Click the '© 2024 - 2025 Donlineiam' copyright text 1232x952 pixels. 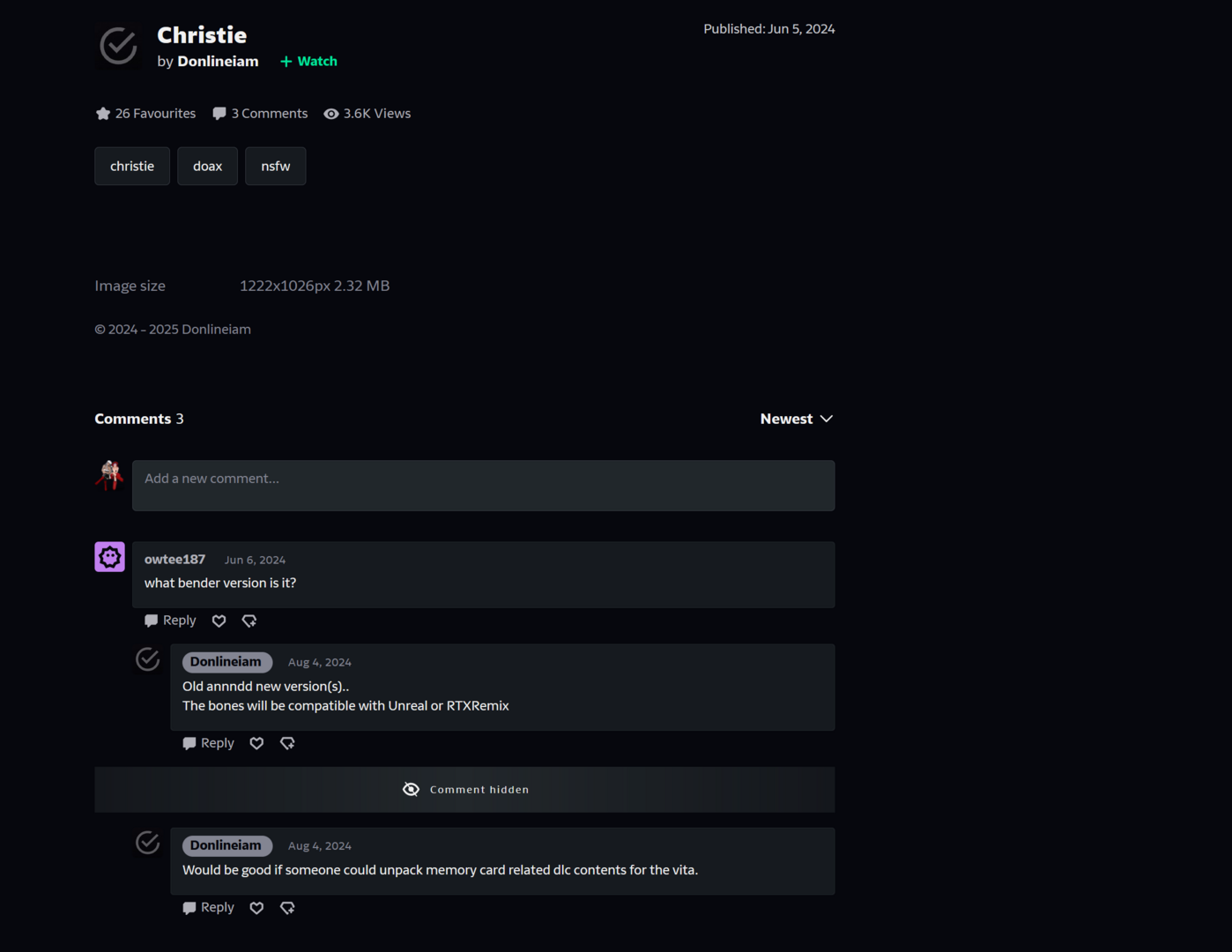point(173,330)
